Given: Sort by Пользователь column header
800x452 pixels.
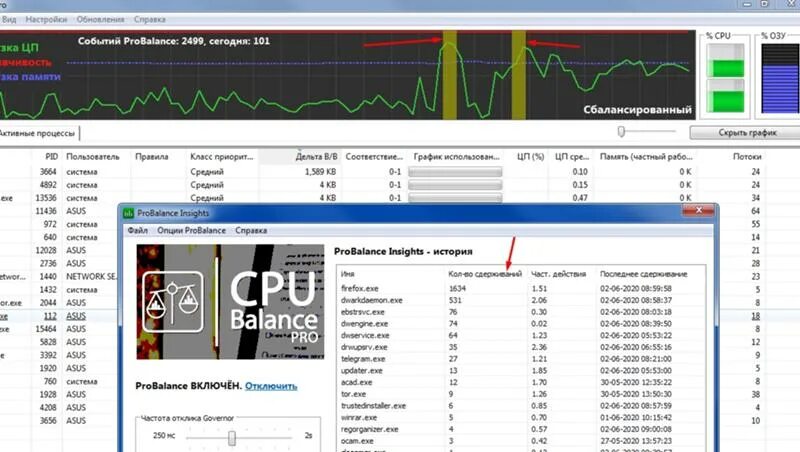Looking at the screenshot, I should tap(92, 157).
